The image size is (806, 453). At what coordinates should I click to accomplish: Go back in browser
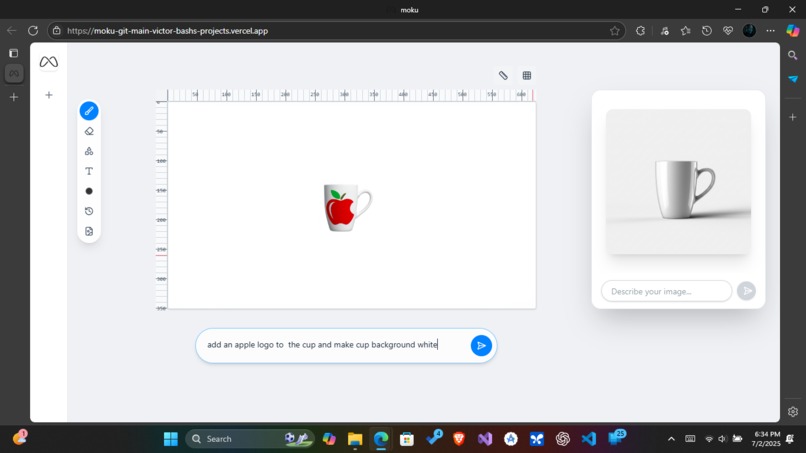(x=11, y=31)
